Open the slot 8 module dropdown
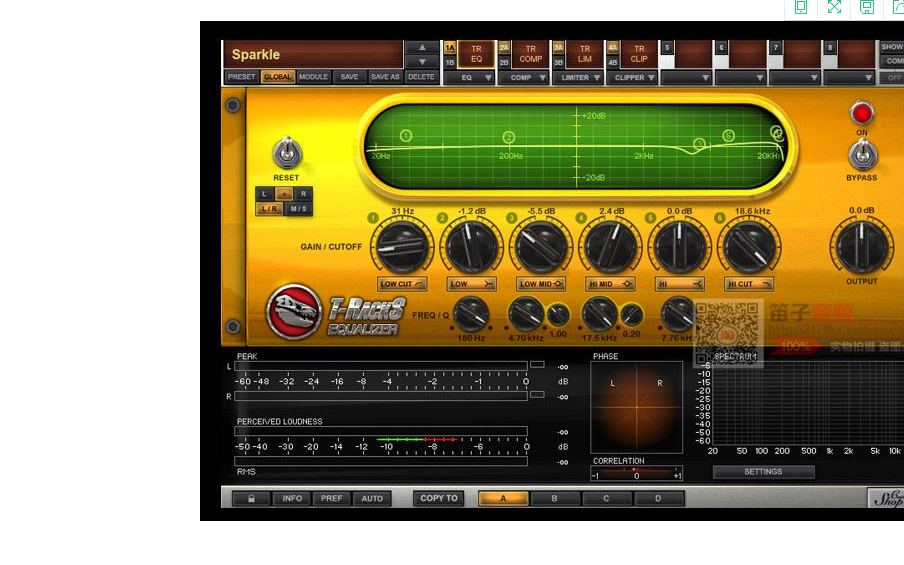The width and height of the screenshot is (904, 565). click(x=849, y=77)
